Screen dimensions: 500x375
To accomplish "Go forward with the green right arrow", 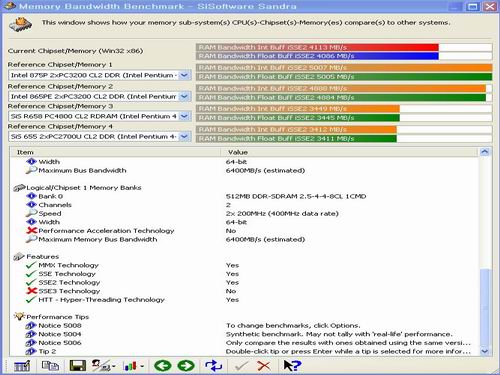I will point(186,366).
